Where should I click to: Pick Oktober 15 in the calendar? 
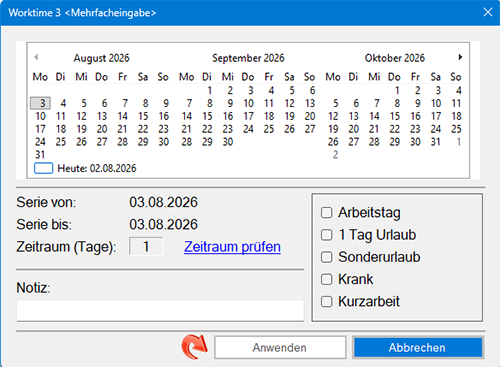click(x=395, y=116)
